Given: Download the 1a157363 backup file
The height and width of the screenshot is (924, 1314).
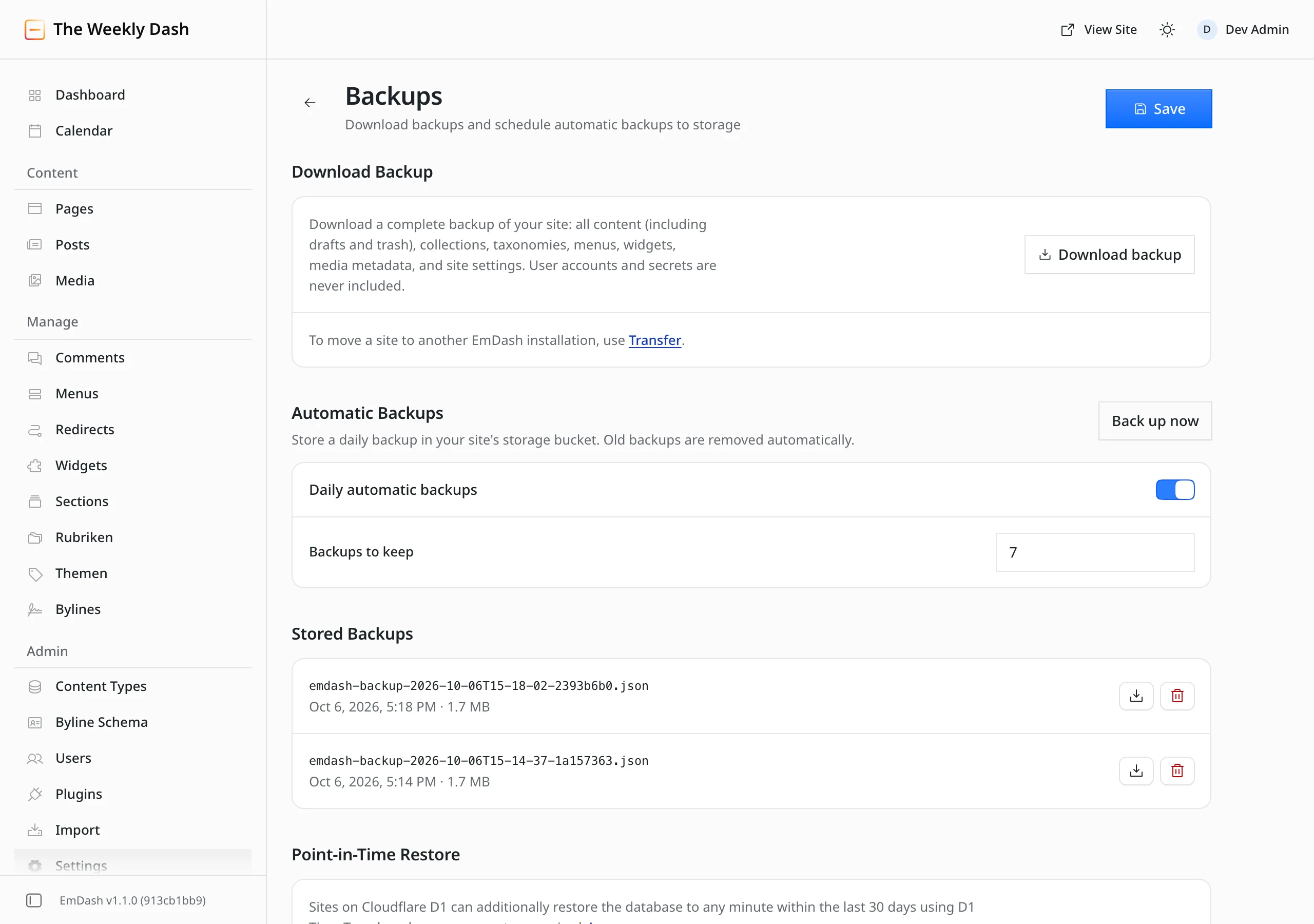Looking at the screenshot, I should point(1136,771).
